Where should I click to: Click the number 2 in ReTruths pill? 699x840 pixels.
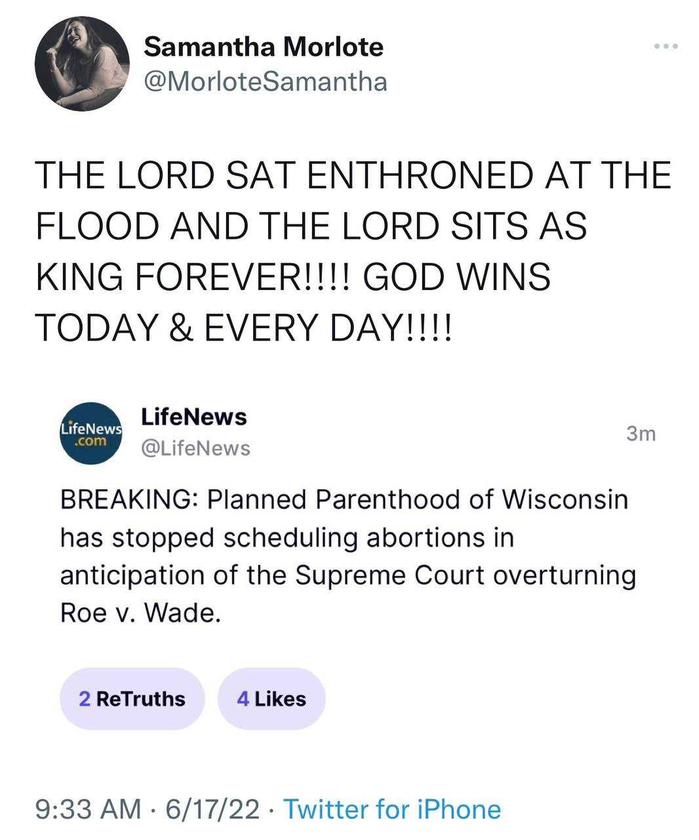85,699
